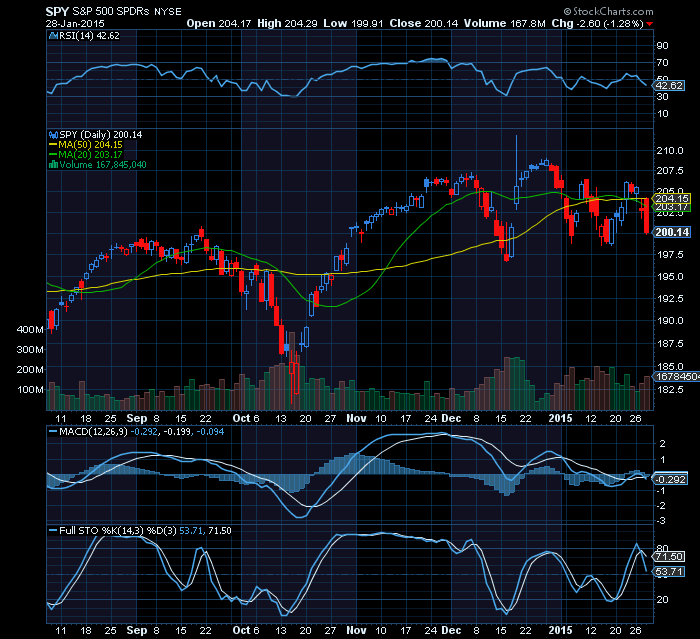
Task: Click 'Nov' on the bottom stochastic date axis
Action: click(x=356, y=630)
